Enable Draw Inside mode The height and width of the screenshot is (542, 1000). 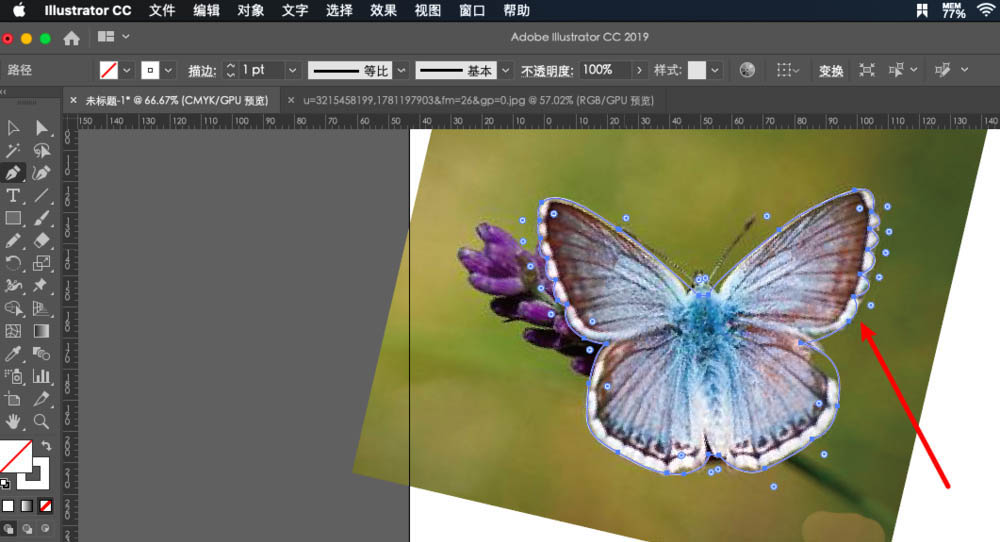point(45,529)
